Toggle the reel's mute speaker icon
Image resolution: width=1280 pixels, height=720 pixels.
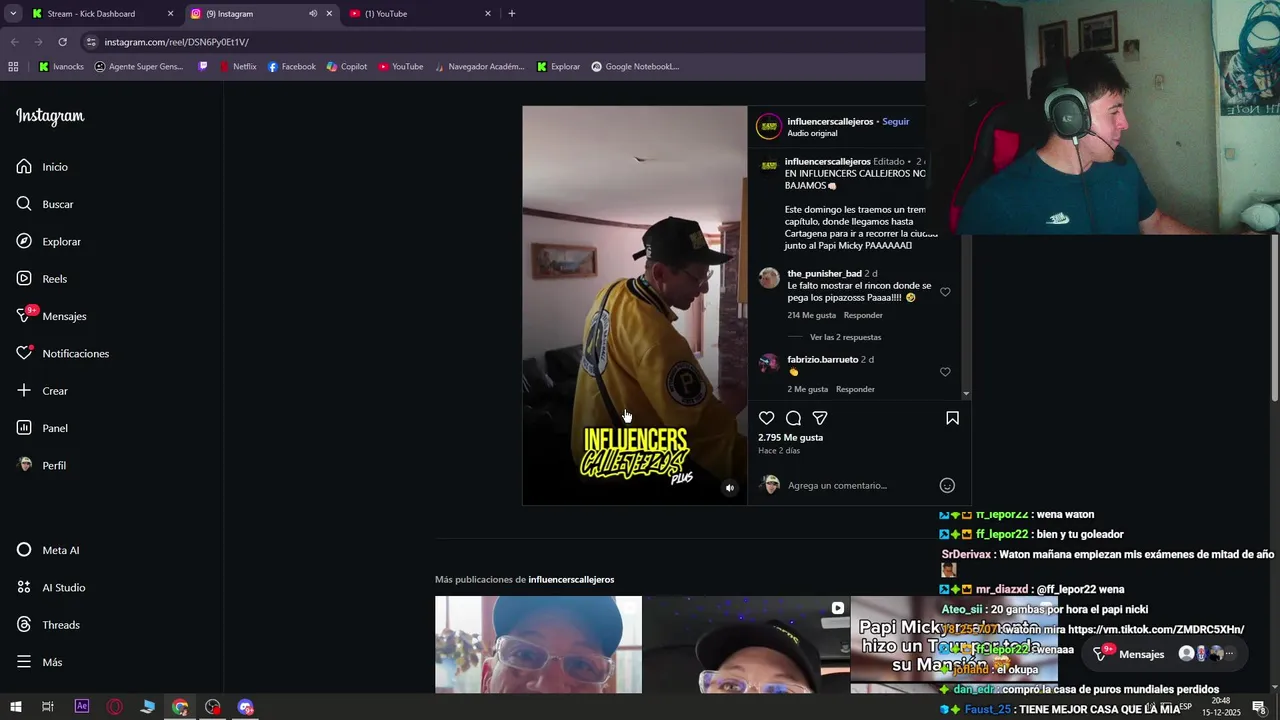(730, 488)
